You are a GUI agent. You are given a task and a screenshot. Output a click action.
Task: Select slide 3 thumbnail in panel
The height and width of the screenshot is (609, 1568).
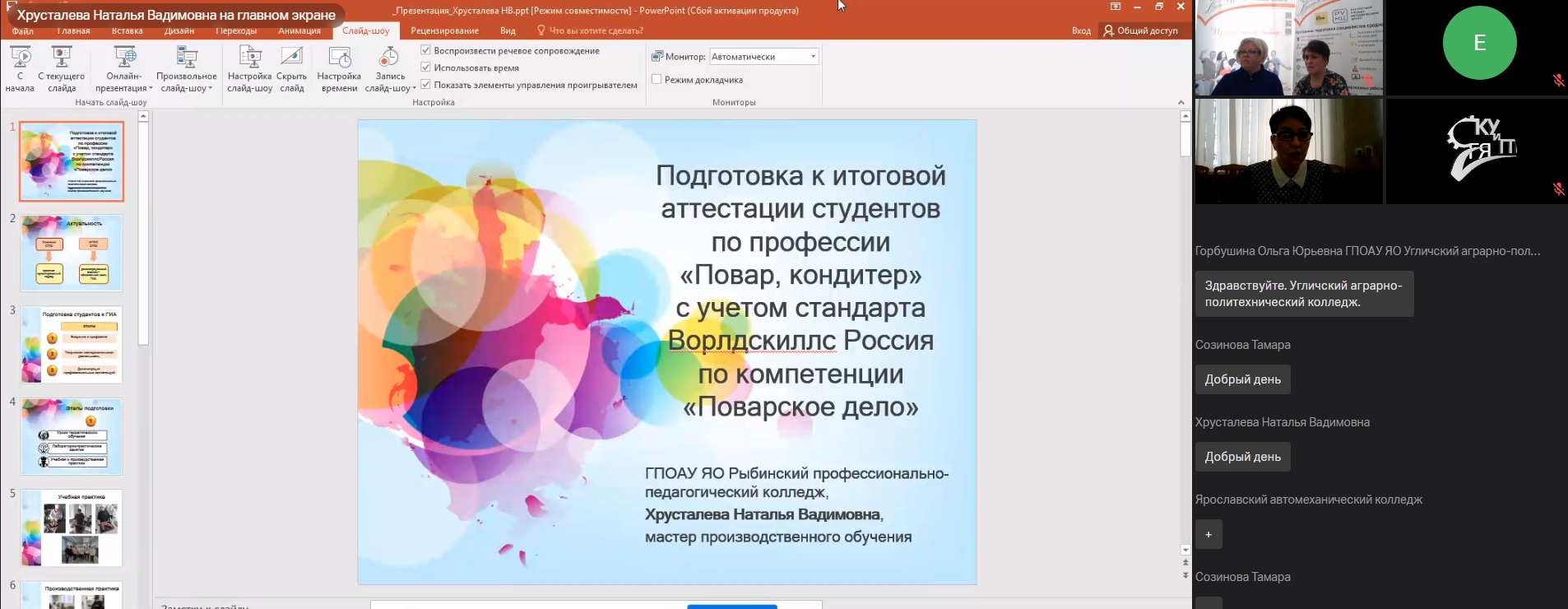point(72,345)
